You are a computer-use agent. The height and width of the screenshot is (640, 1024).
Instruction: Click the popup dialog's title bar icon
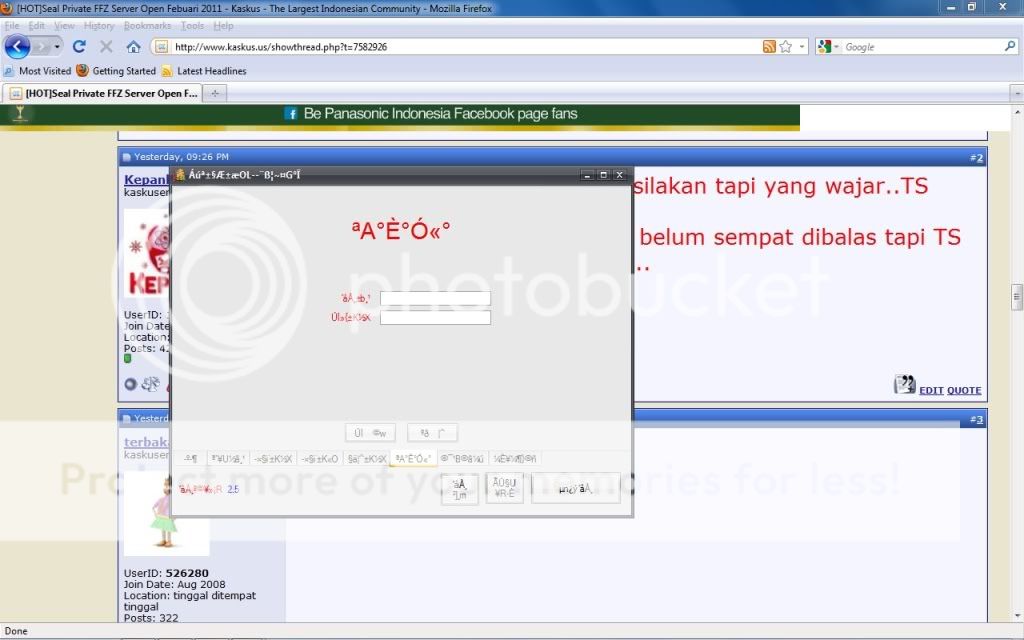[180, 174]
